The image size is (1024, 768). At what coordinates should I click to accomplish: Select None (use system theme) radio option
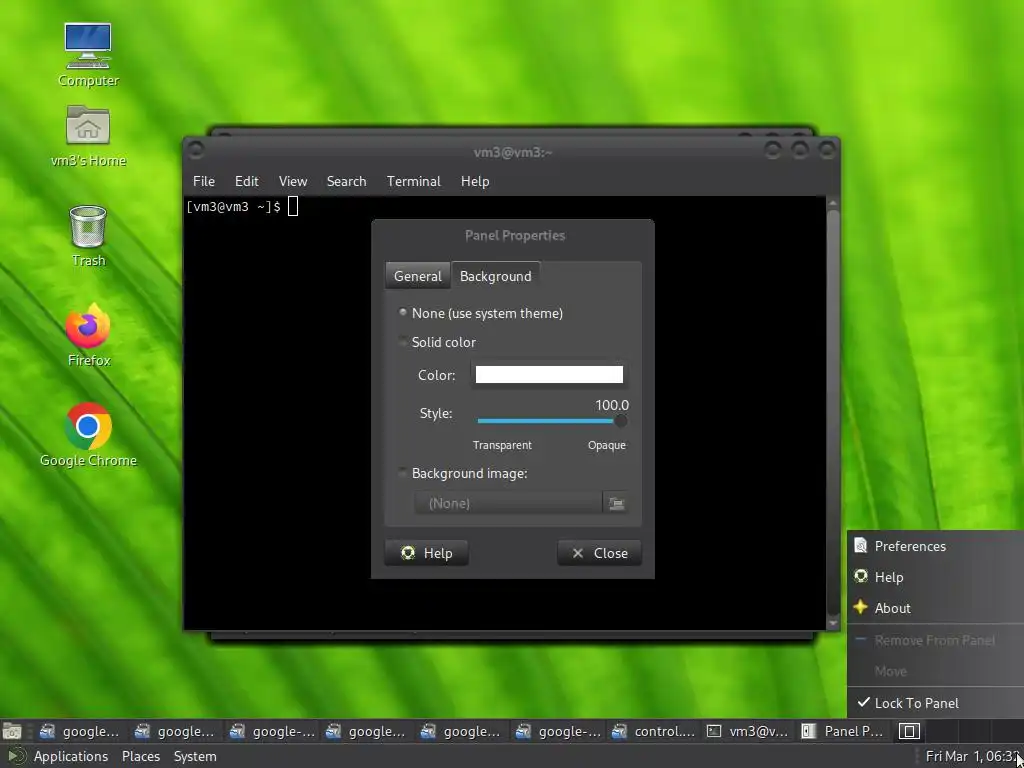click(x=481, y=313)
